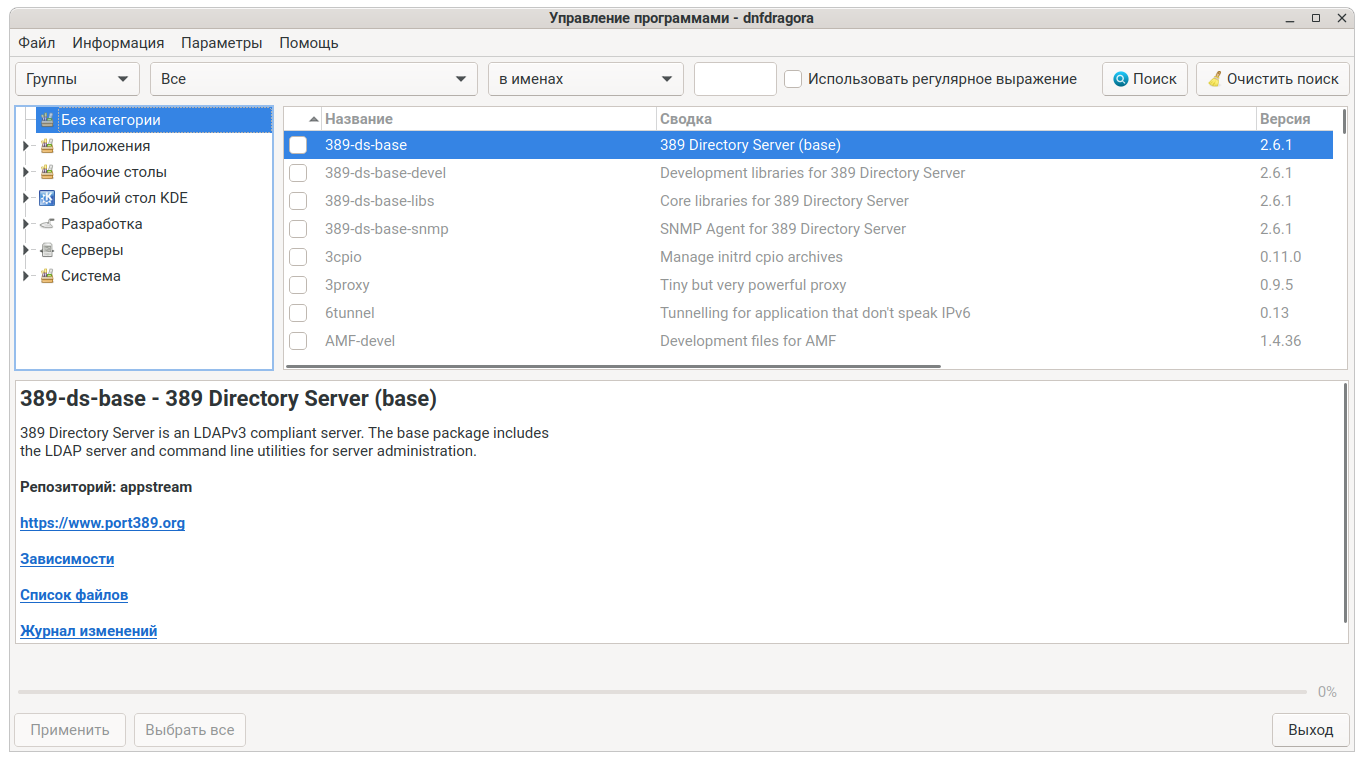Viewport: 1364px width, 761px height.
Task: Open the Группы view dropdown
Action: pos(77,79)
